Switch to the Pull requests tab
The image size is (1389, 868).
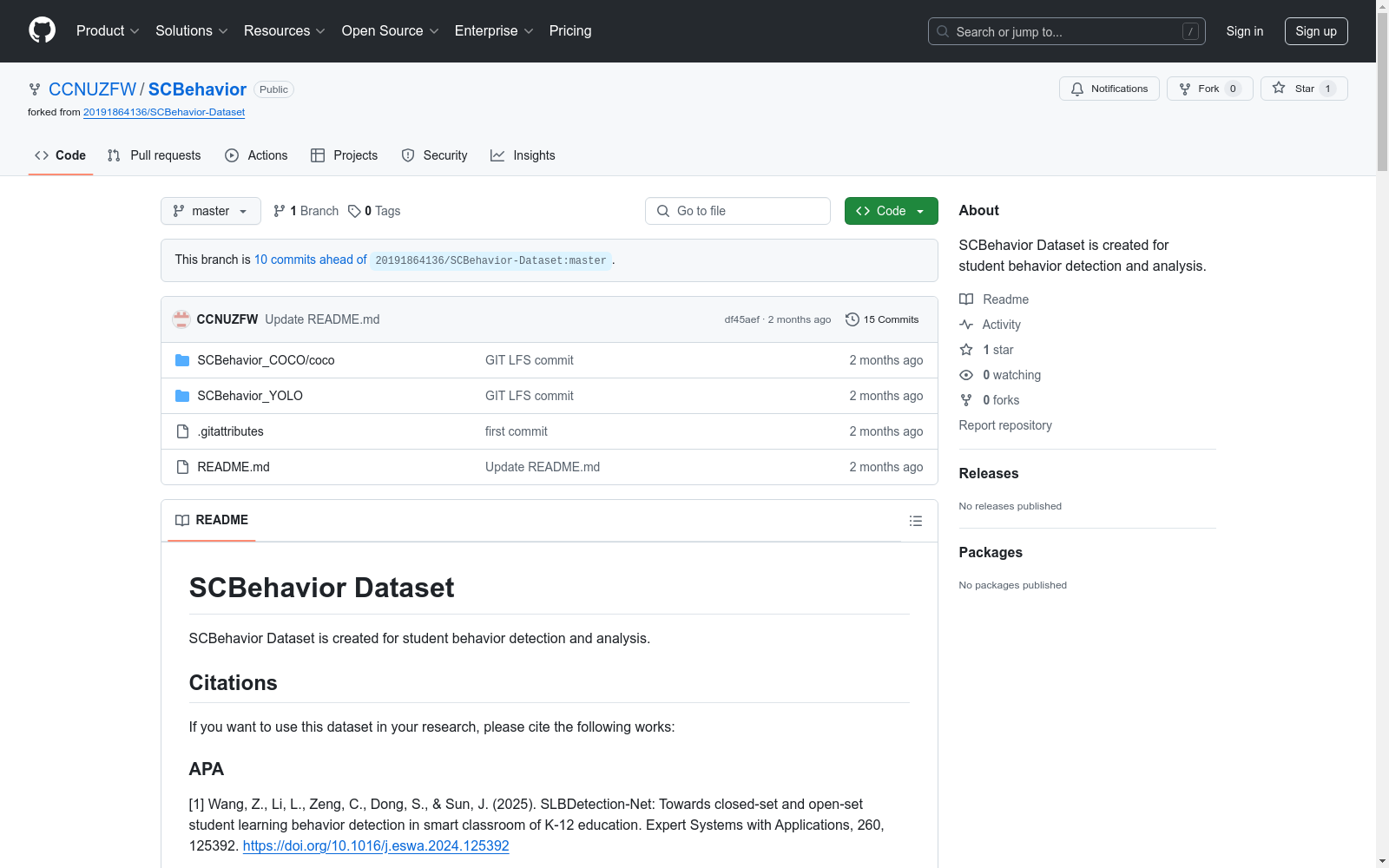[154, 155]
